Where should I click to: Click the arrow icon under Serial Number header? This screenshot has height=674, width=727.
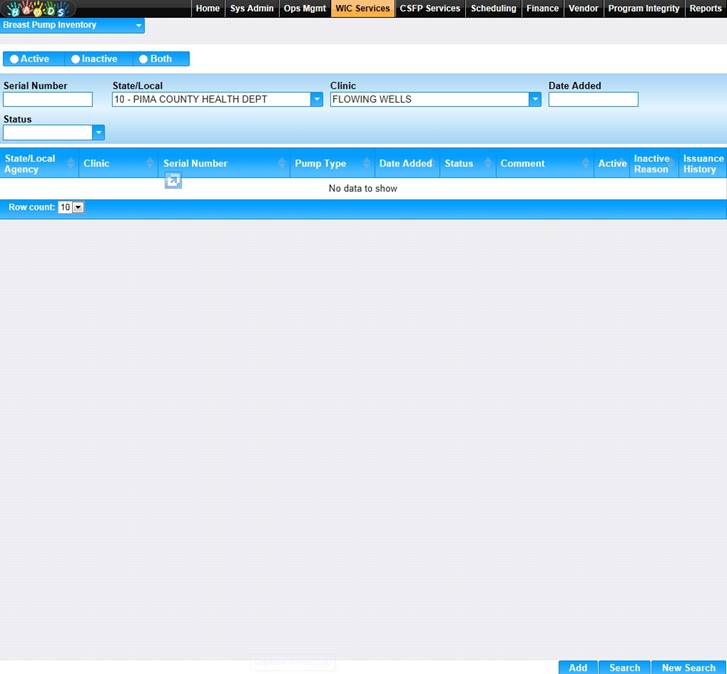point(173,180)
